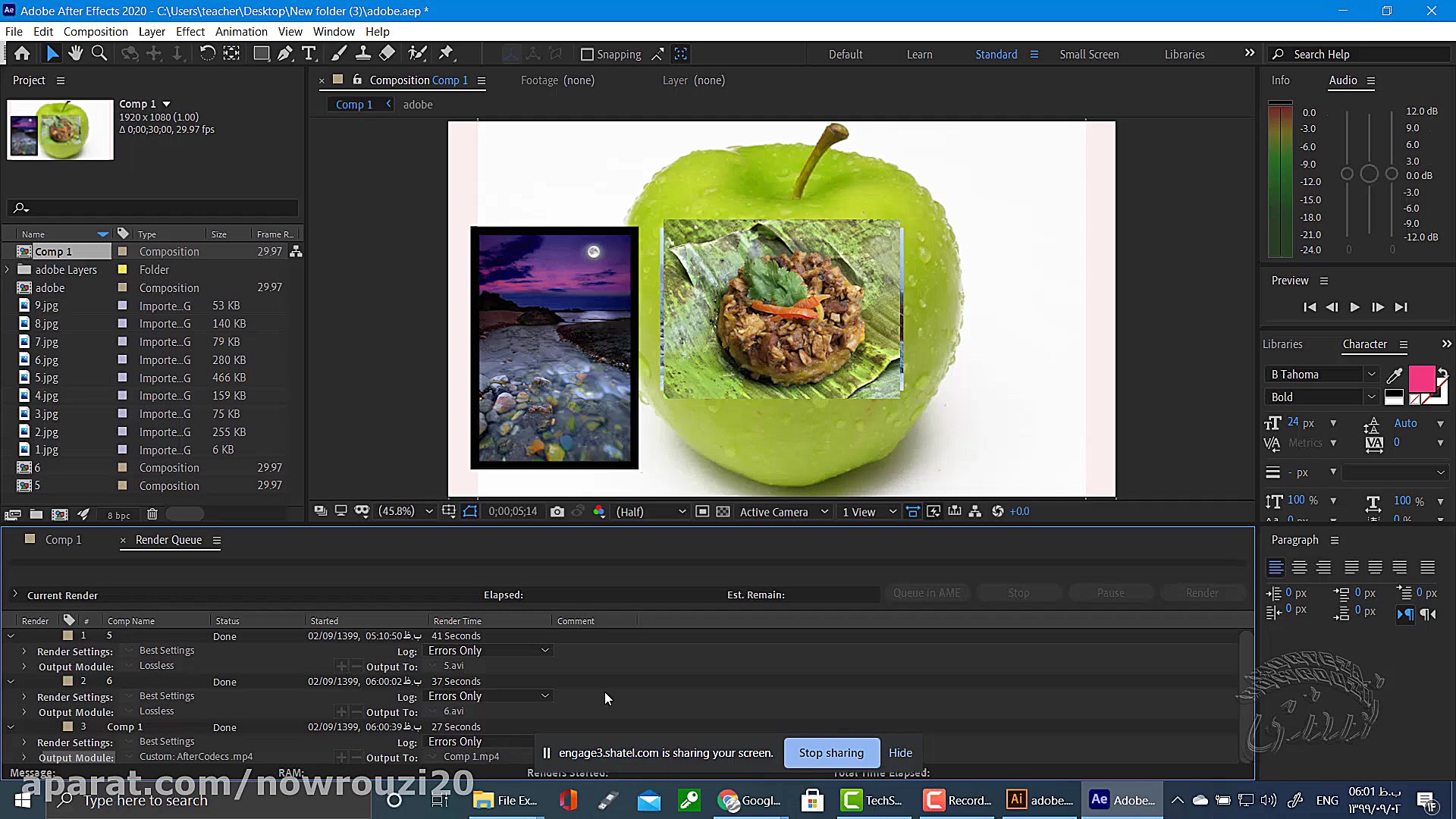Image resolution: width=1456 pixels, height=819 pixels.
Task: Toggle transparency grid in viewer
Action: [723, 512]
